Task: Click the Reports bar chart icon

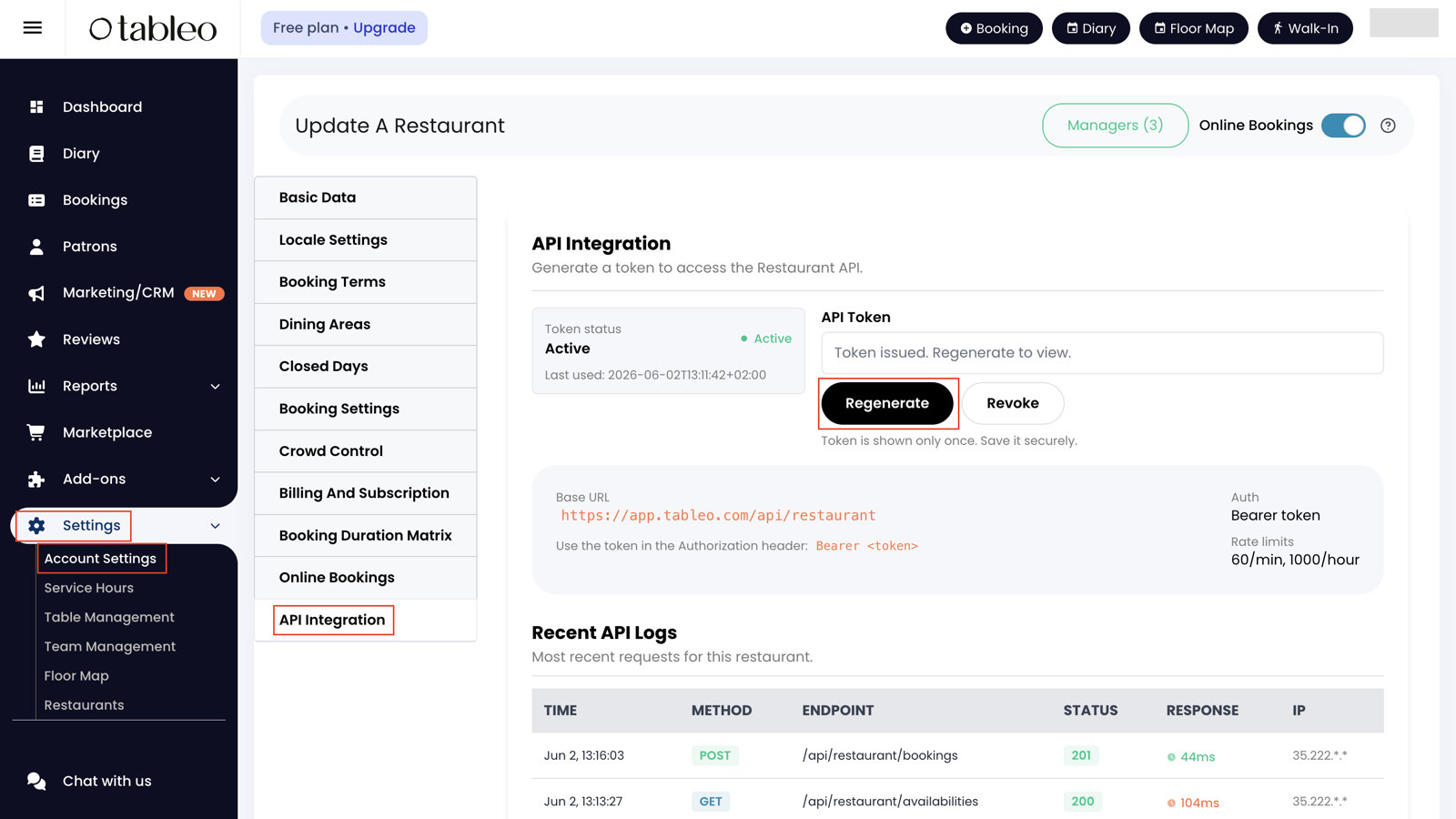Action: click(36, 386)
